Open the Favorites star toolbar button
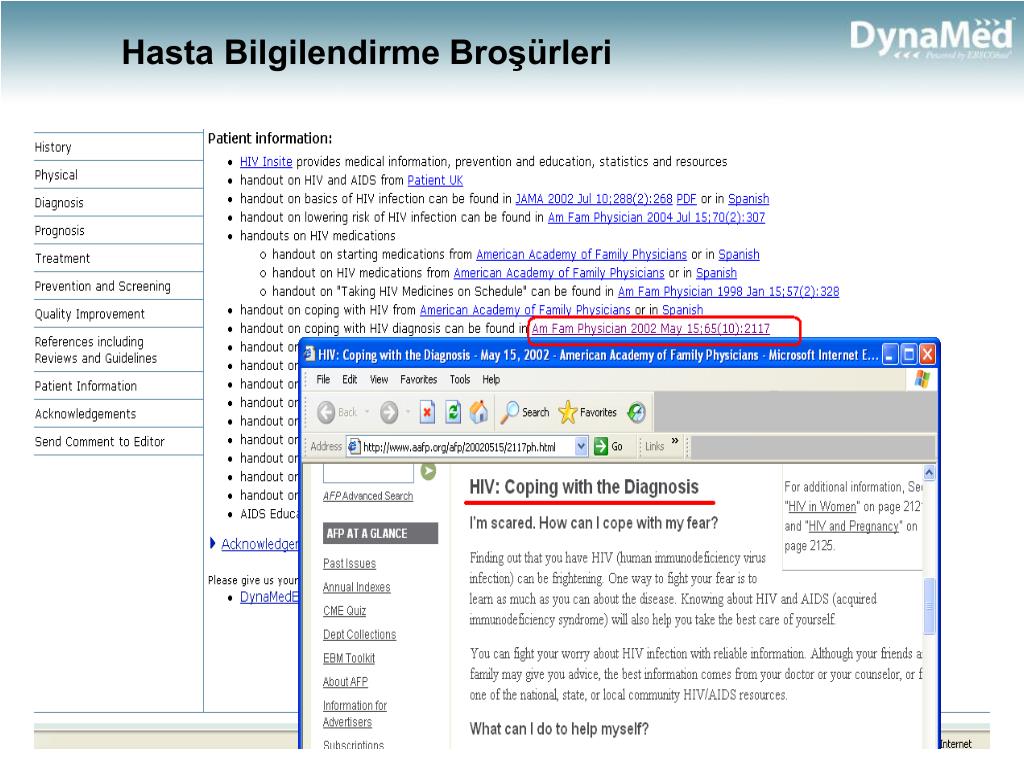 pos(588,412)
